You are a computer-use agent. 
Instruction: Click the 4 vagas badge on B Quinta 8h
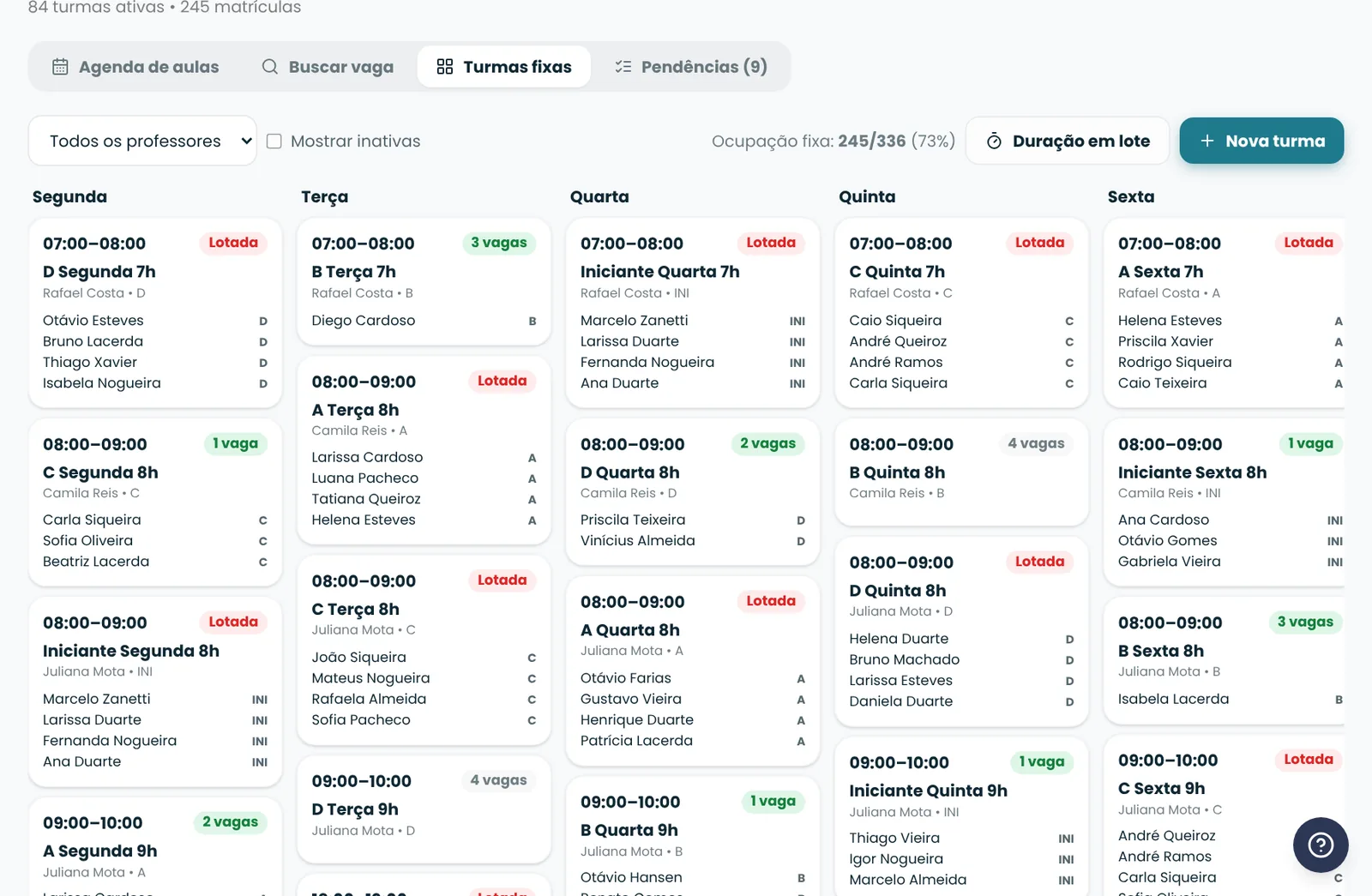(1036, 443)
